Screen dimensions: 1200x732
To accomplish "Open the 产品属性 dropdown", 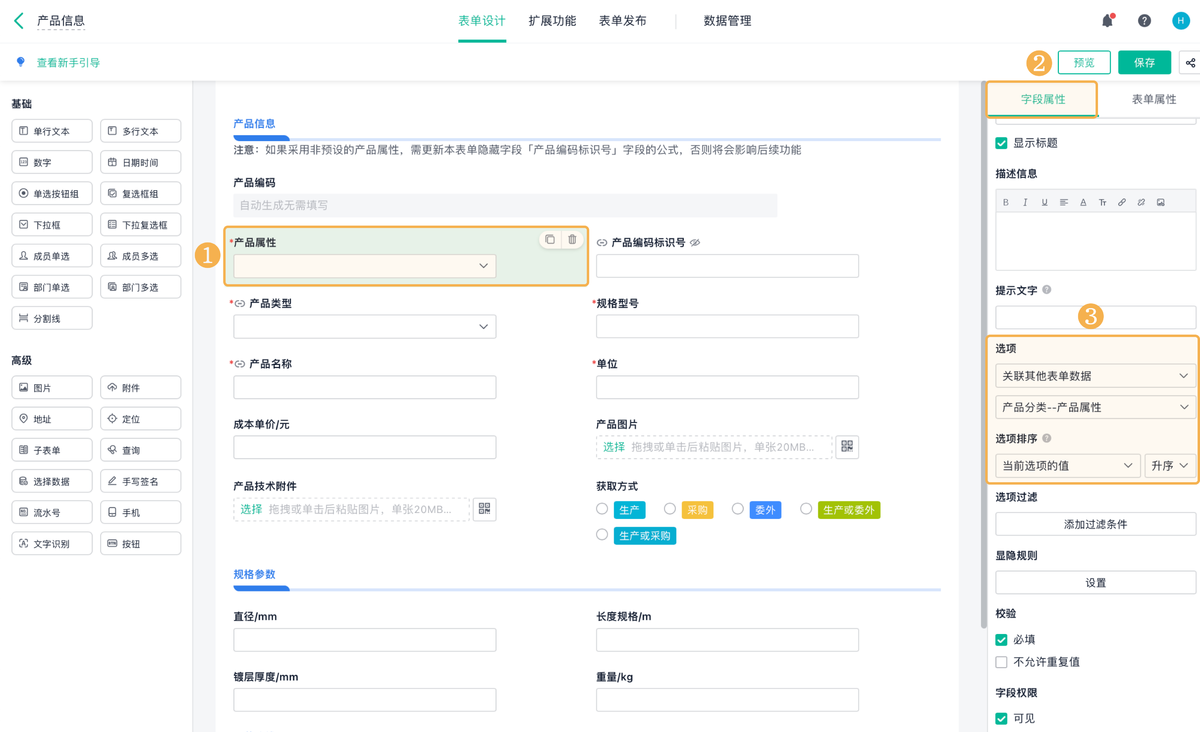I will tap(365, 266).
